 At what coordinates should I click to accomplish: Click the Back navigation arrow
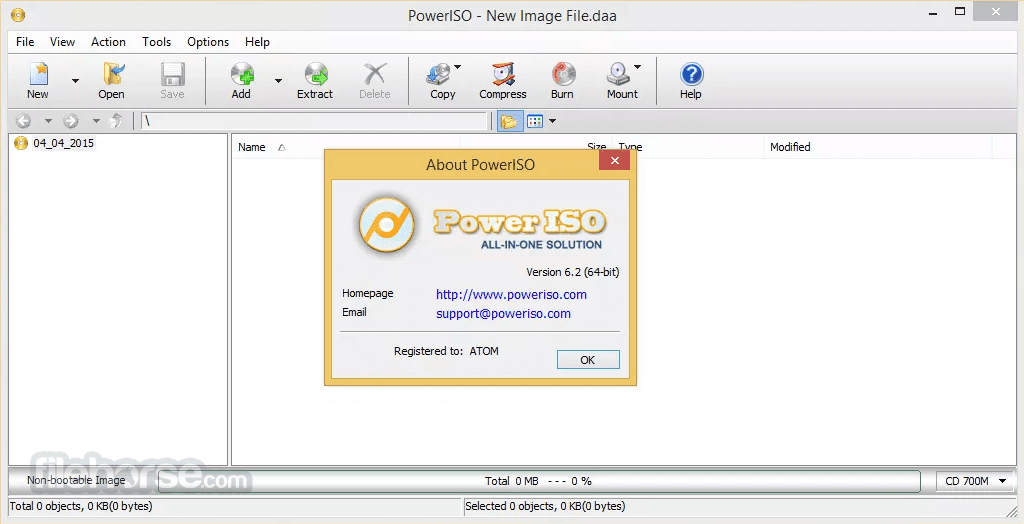[24, 121]
